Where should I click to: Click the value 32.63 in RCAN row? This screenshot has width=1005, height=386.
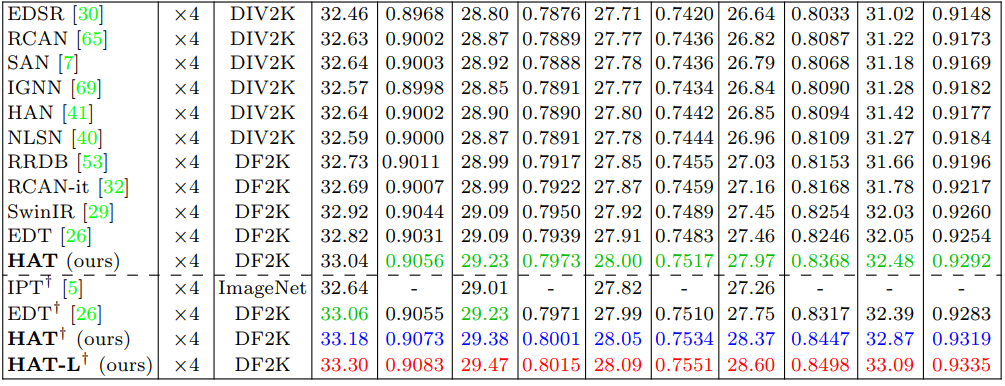tap(344, 40)
